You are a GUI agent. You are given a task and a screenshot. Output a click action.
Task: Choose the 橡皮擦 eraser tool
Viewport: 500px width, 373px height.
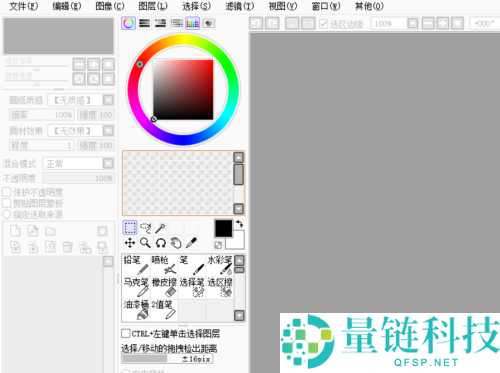point(164,288)
